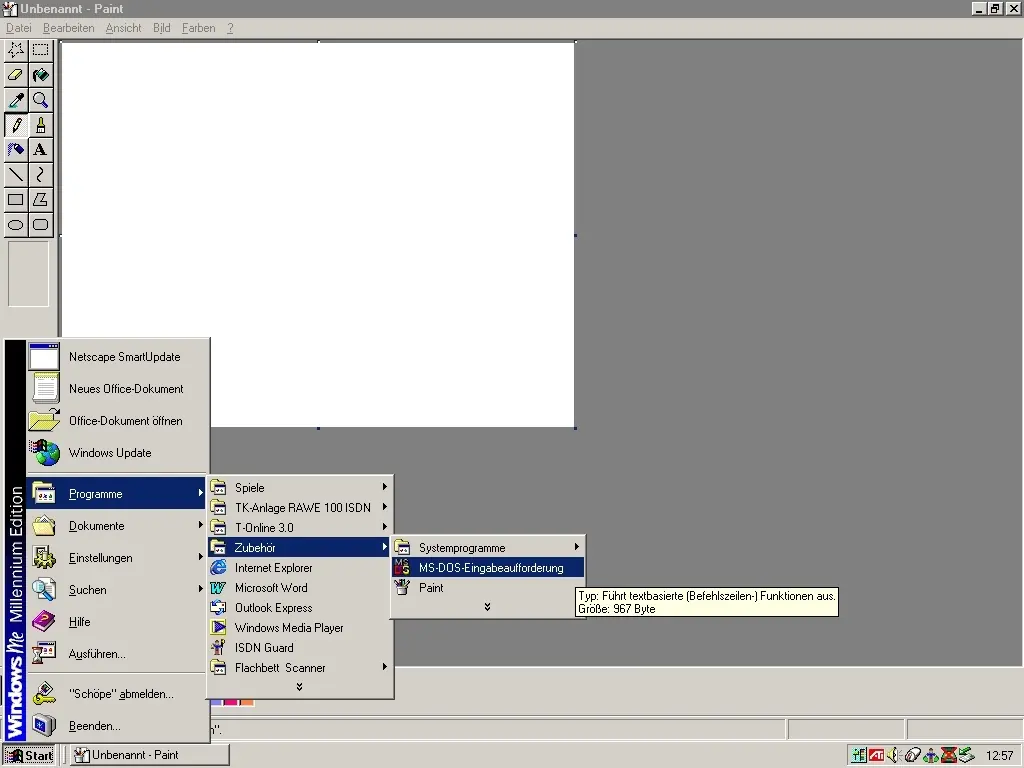
Task: Expand the T-Online 3.0 folder
Action: point(300,528)
